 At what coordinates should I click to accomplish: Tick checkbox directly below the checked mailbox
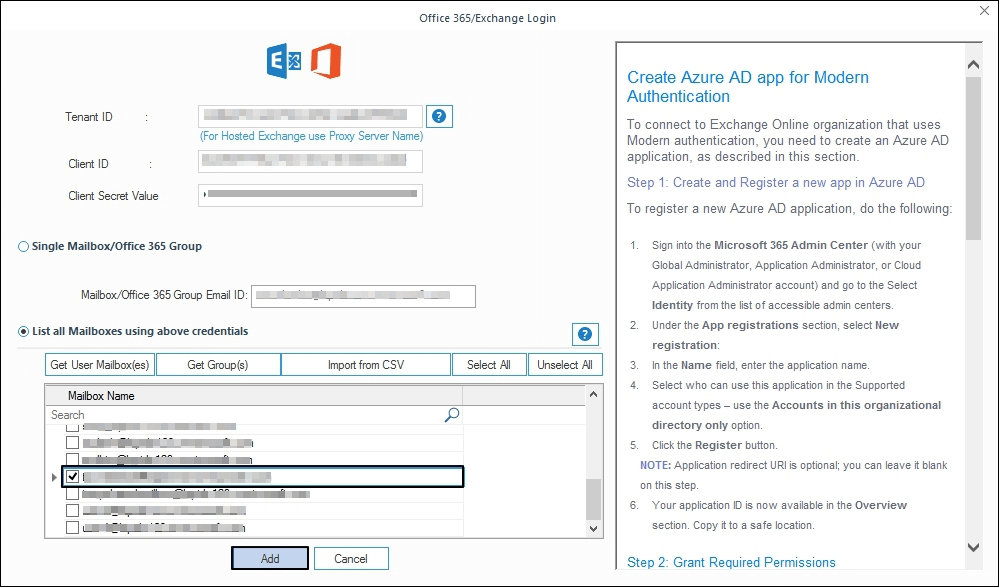[73, 493]
